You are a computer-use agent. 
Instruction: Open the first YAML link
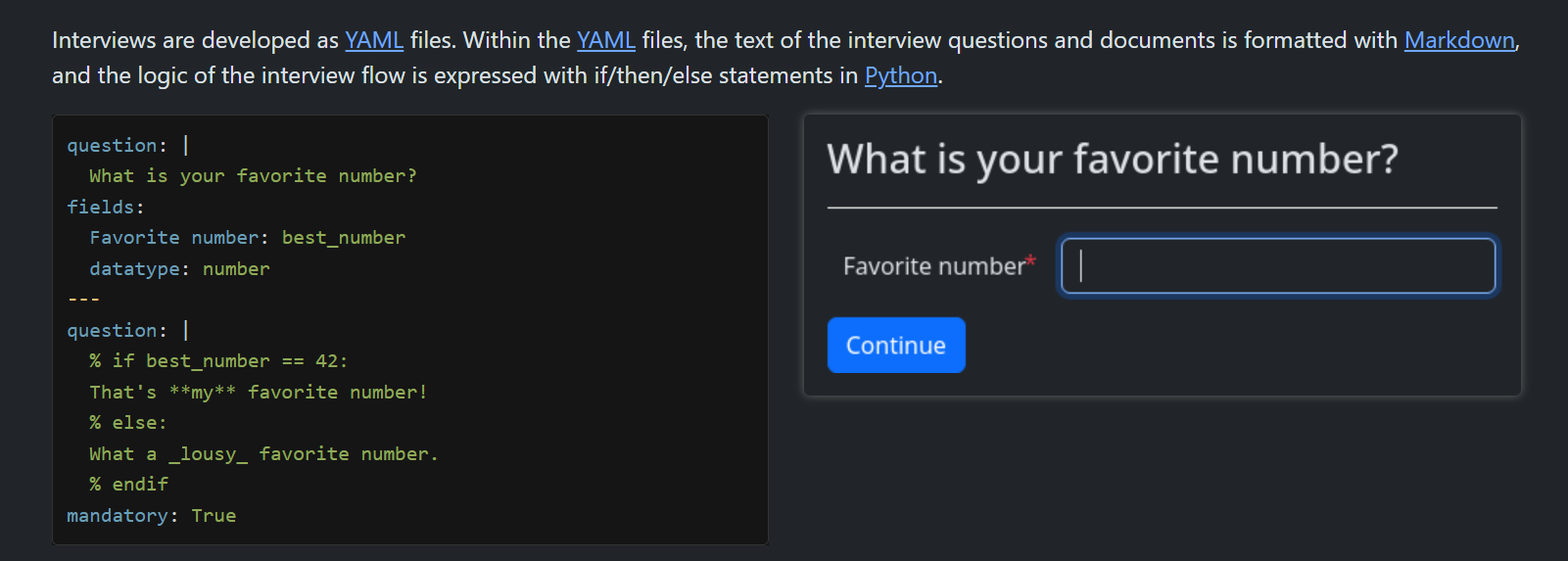373,40
